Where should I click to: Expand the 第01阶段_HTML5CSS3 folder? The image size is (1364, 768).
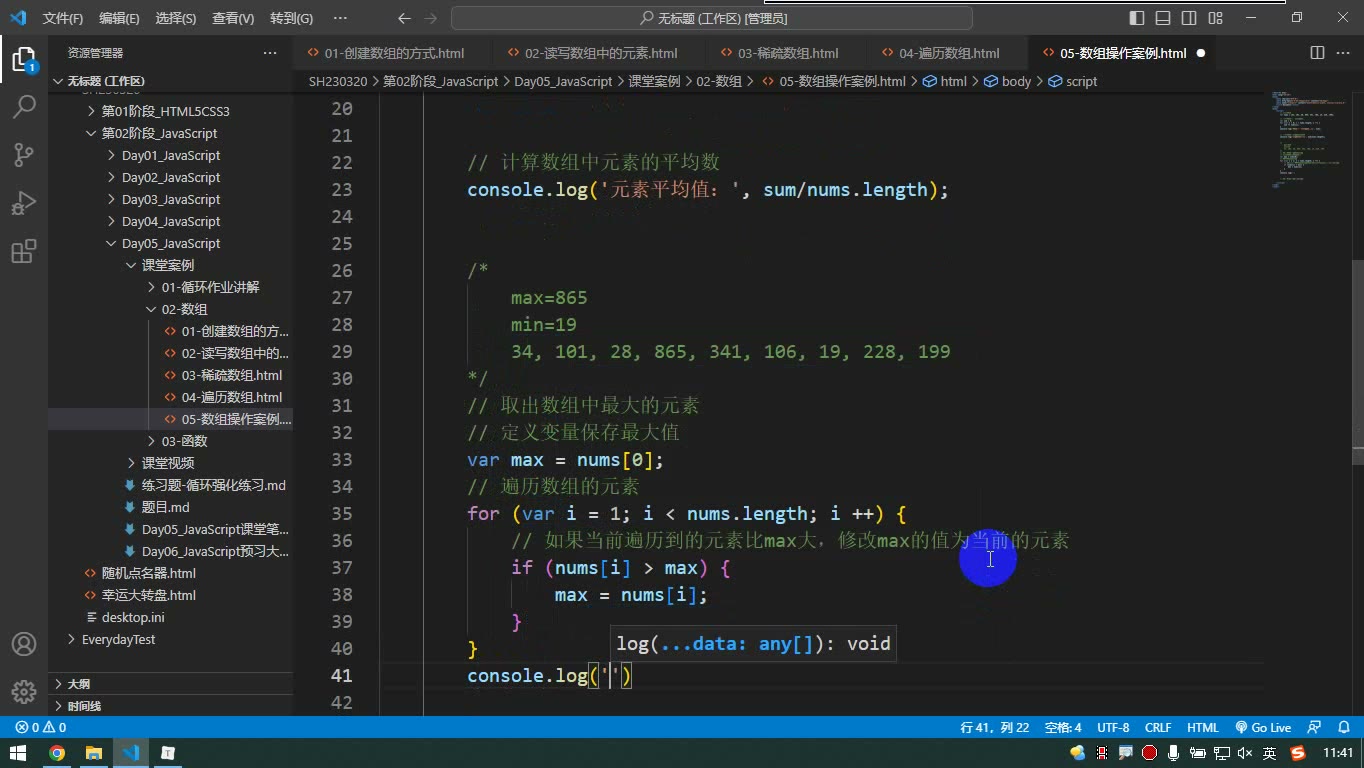click(x=165, y=111)
